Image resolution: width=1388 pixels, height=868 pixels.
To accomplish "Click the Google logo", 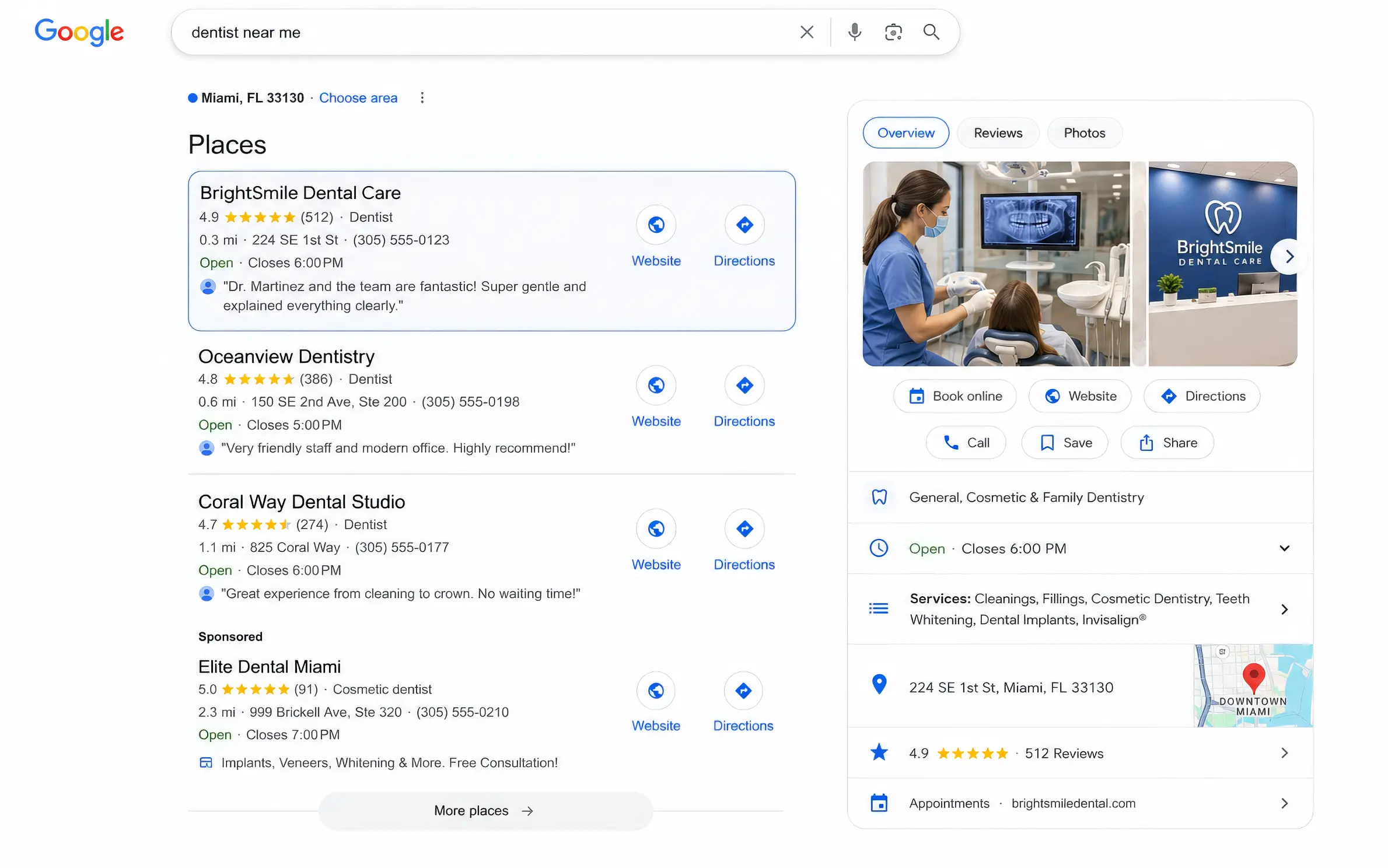I will tap(79, 32).
